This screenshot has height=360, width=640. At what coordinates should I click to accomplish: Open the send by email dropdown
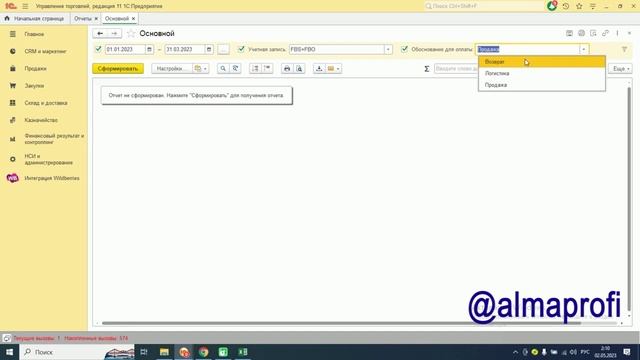point(333,69)
